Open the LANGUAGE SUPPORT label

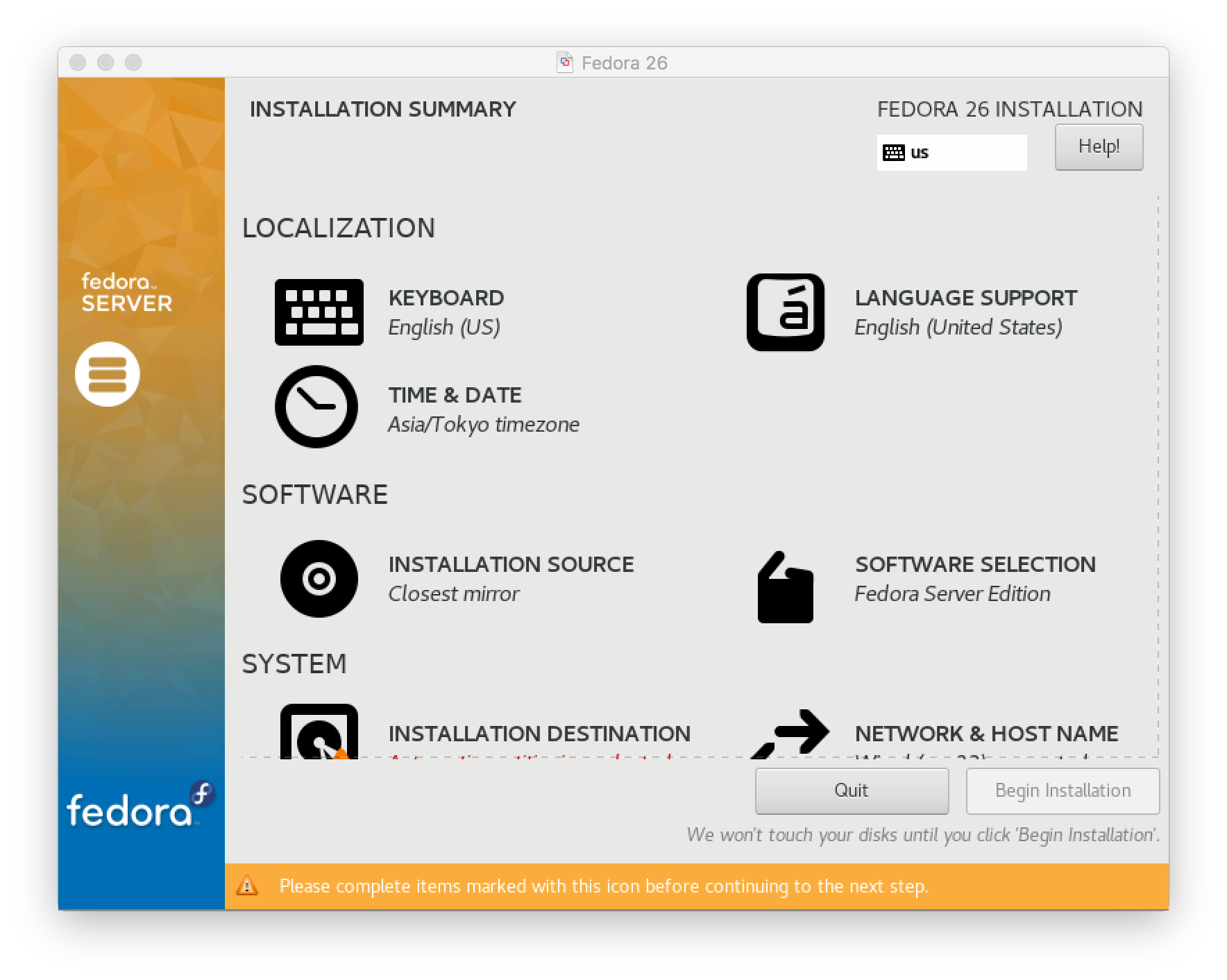pyautogui.click(x=966, y=298)
